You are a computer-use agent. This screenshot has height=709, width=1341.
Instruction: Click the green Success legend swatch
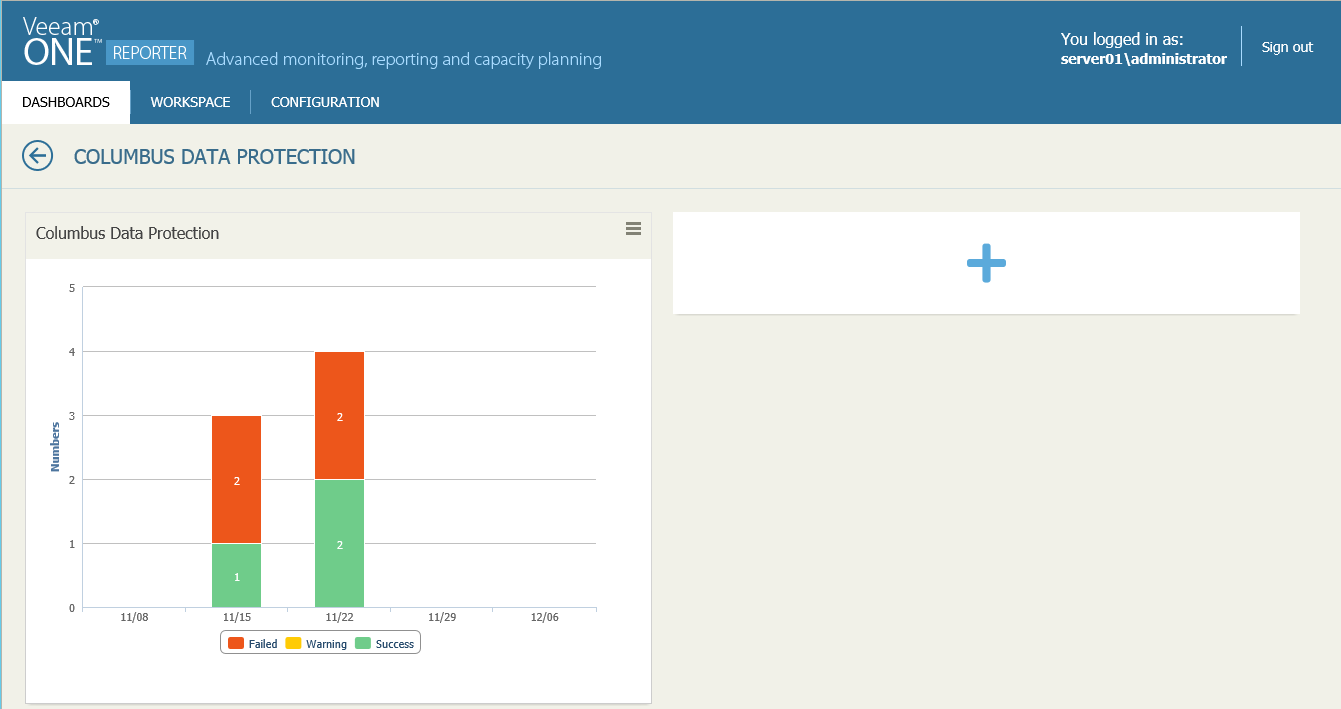363,643
